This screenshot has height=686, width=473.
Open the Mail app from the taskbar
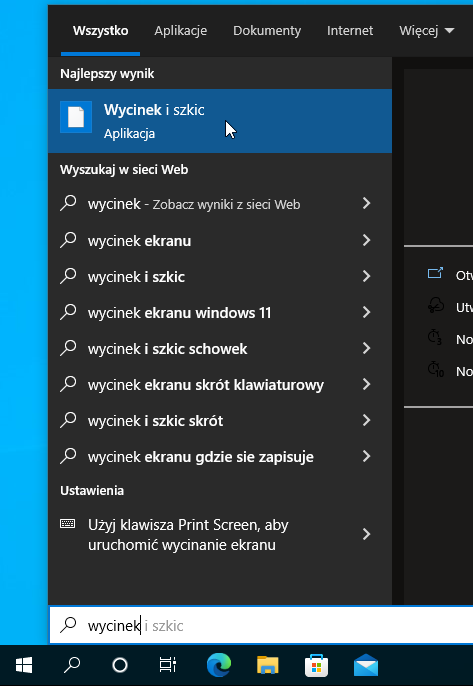366,666
